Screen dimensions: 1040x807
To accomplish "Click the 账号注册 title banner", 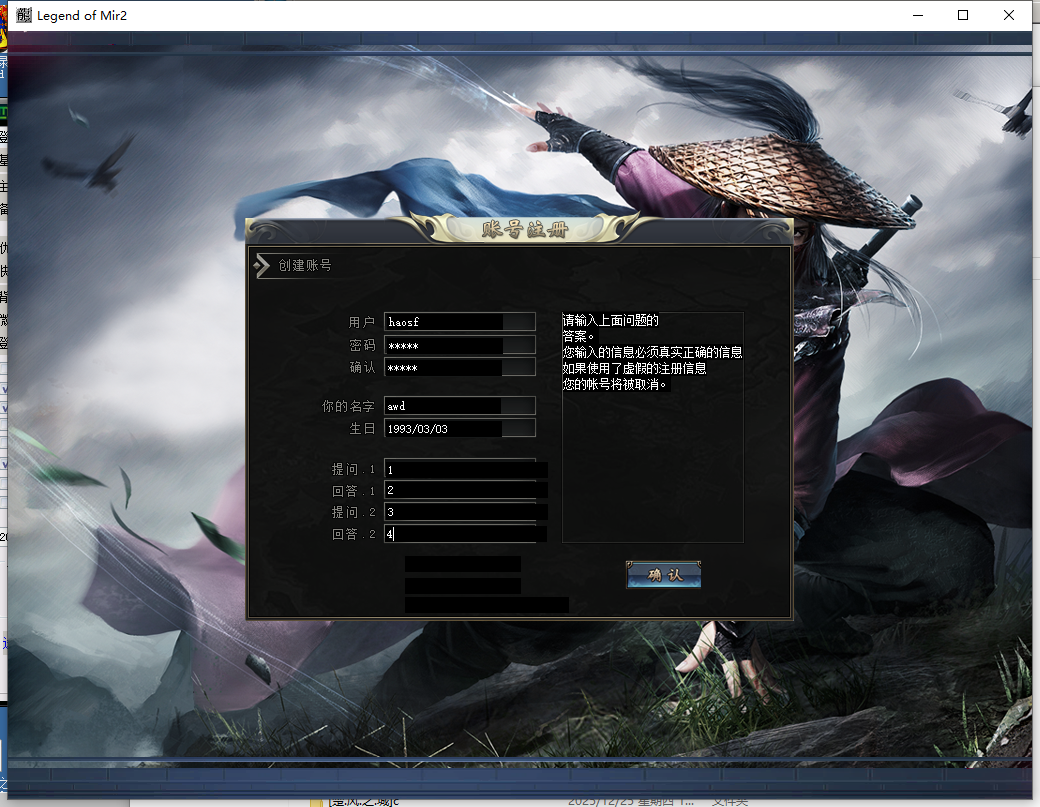I will [524, 230].
